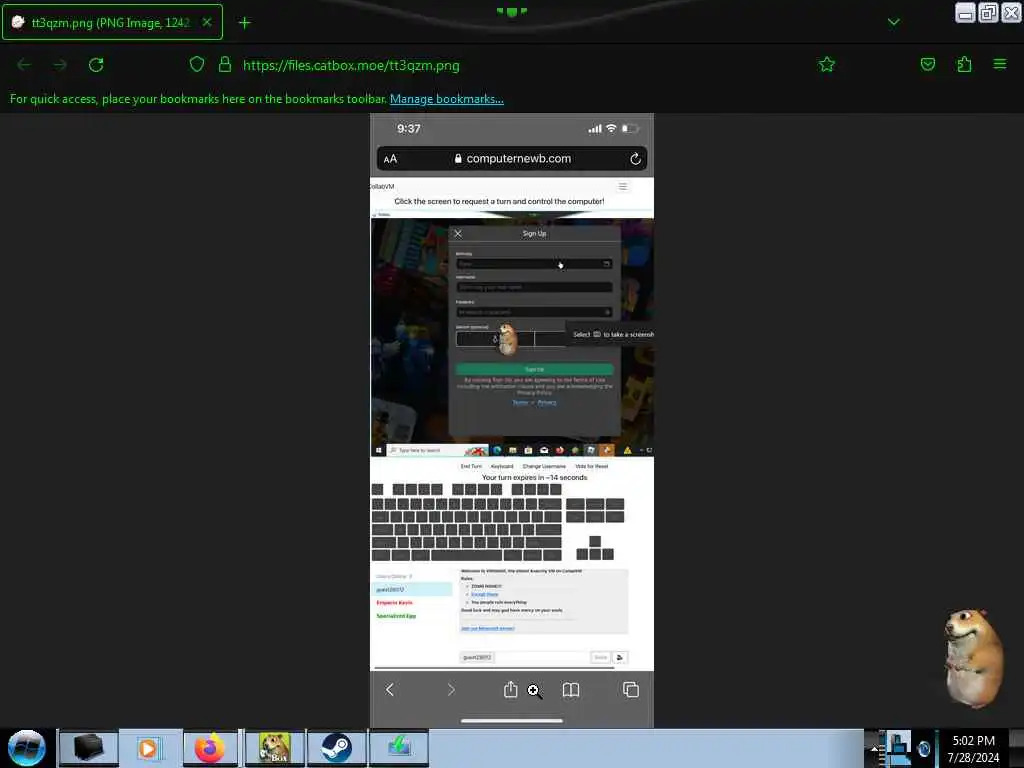The width and height of the screenshot is (1024, 768).
Task: Click the pictured AA reader icon
Action: (x=390, y=159)
